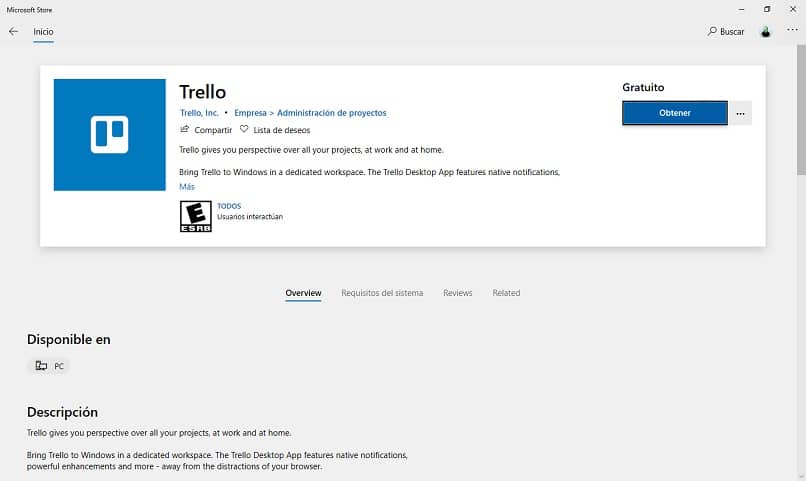The image size is (806, 481).
Task: Open the top-right more options menu
Action: (793, 31)
